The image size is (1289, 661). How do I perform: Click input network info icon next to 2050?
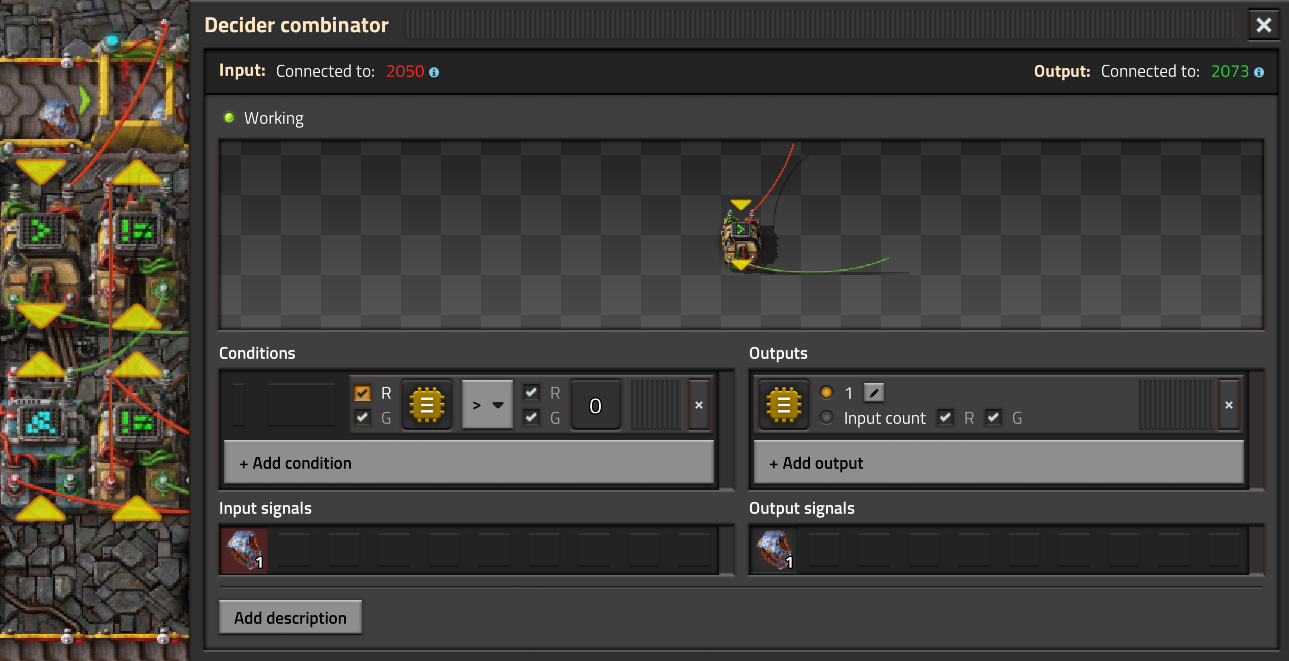(434, 72)
